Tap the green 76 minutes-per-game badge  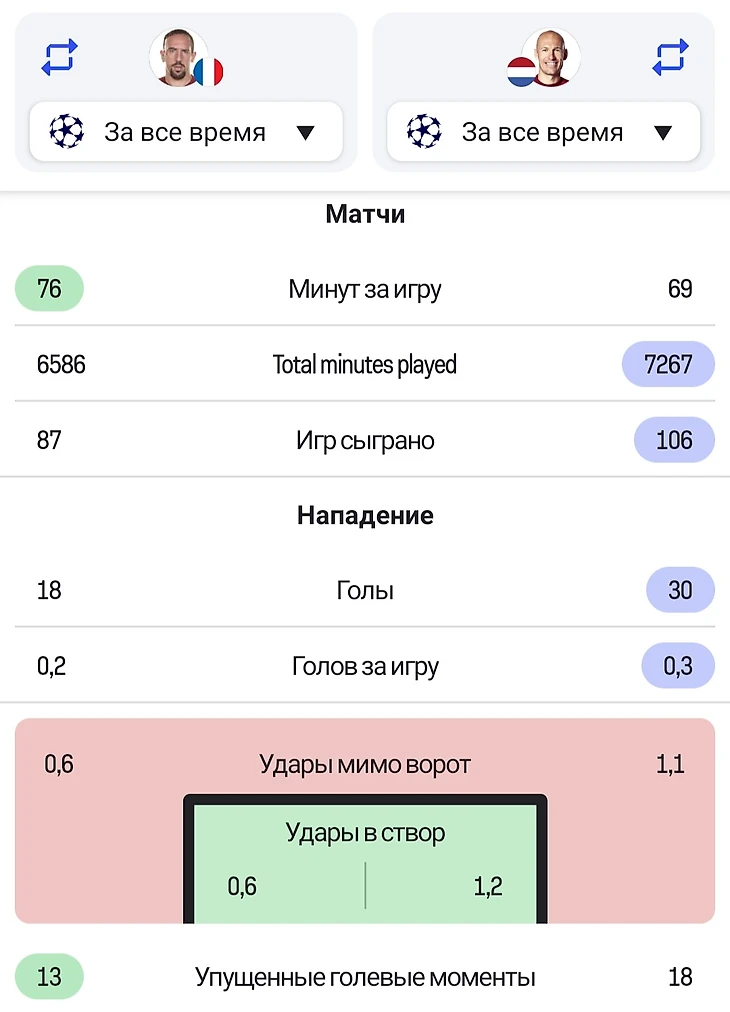(49, 288)
